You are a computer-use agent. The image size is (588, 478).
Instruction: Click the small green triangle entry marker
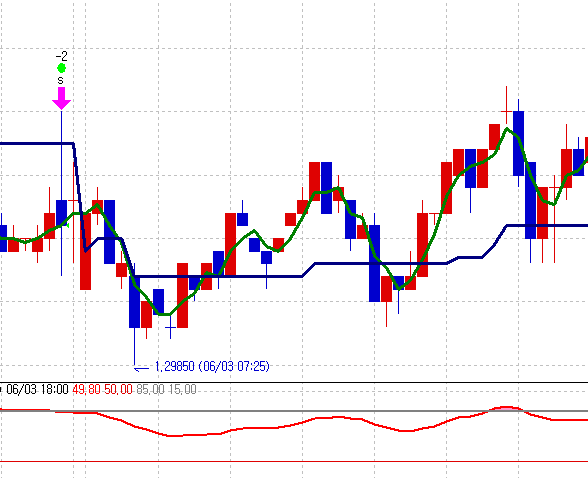[x=68, y=225]
